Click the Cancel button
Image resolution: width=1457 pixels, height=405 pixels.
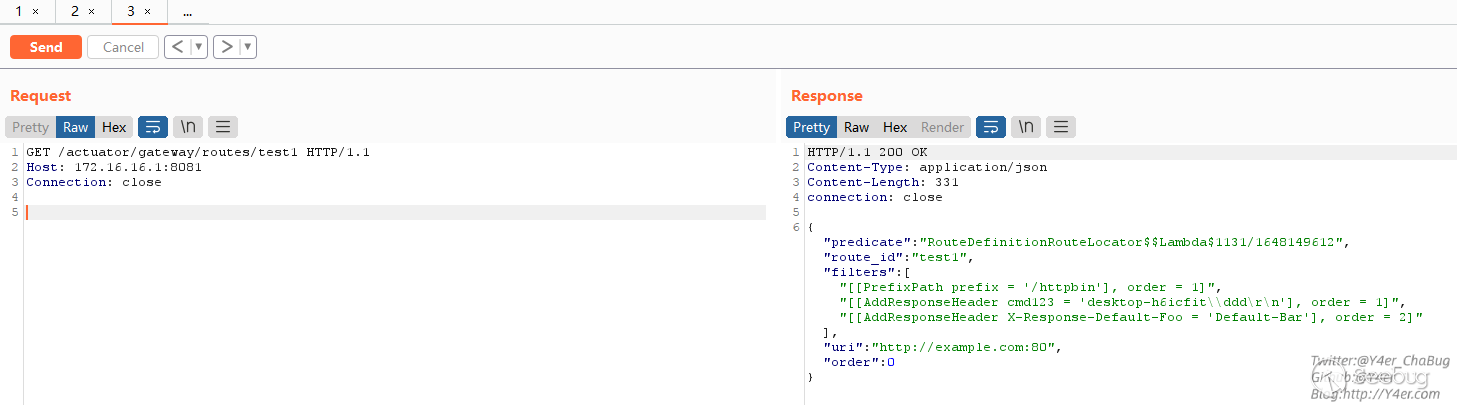(x=123, y=47)
